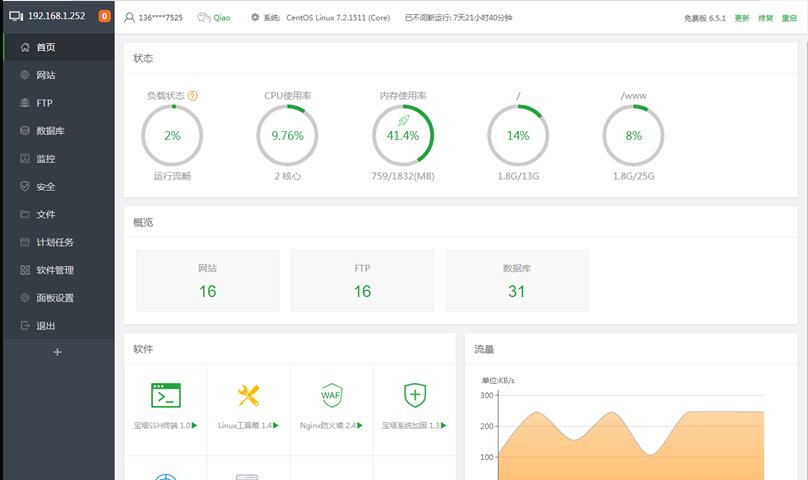Click the system settings gear icon in header
Screen dimensions: 808x480
tap(255, 18)
